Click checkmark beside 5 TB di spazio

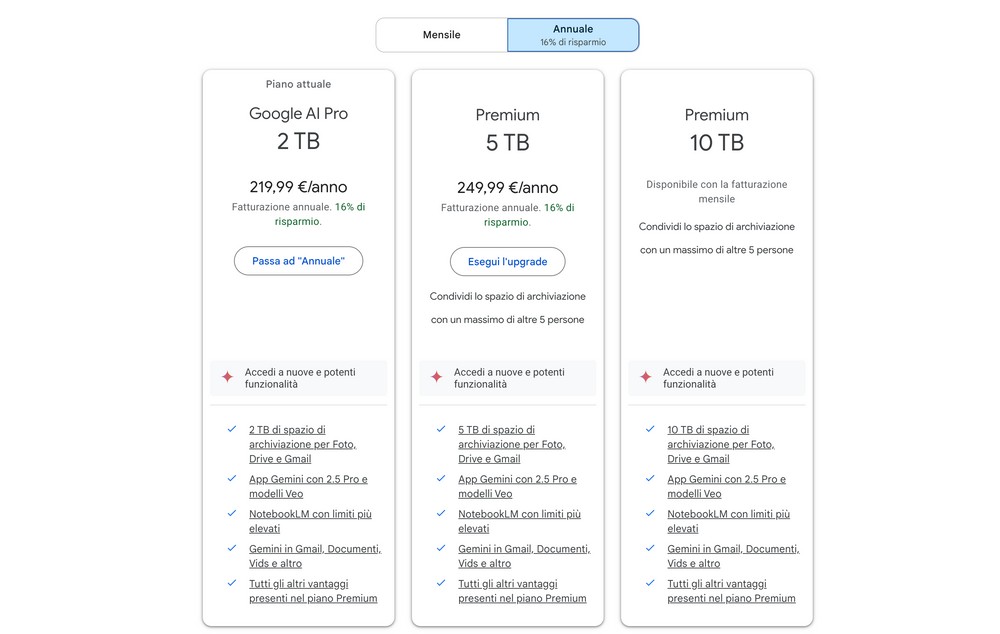[x=441, y=429]
